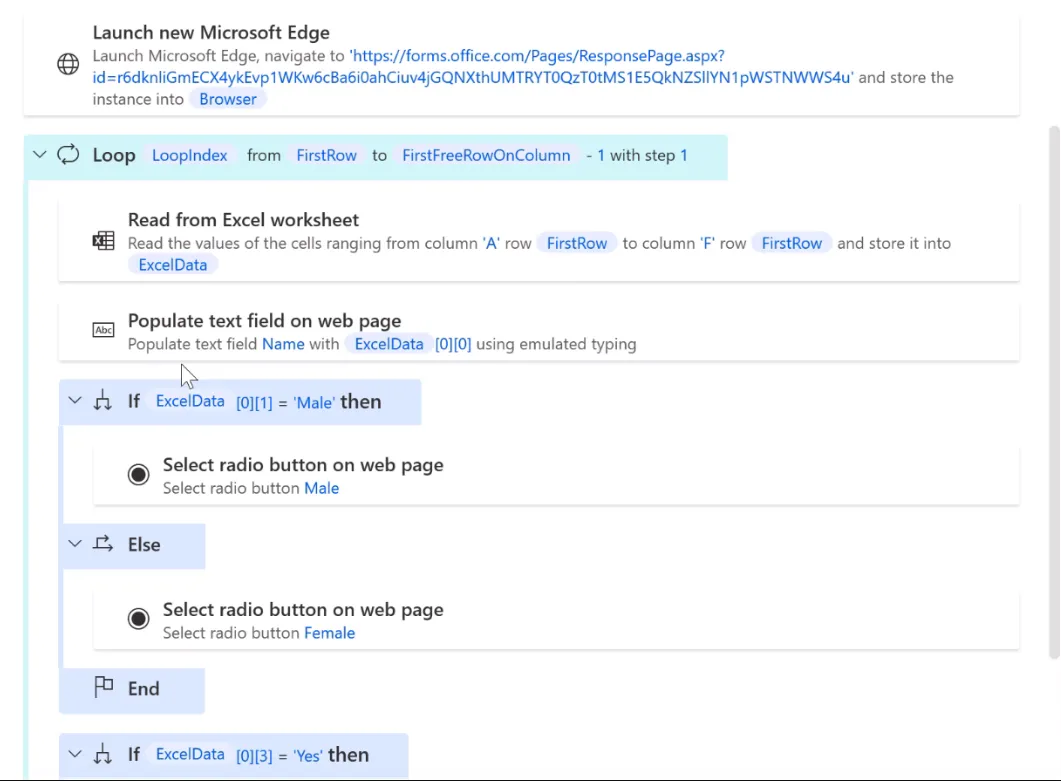Collapse the Else block
The image size is (1061, 781).
coord(75,544)
